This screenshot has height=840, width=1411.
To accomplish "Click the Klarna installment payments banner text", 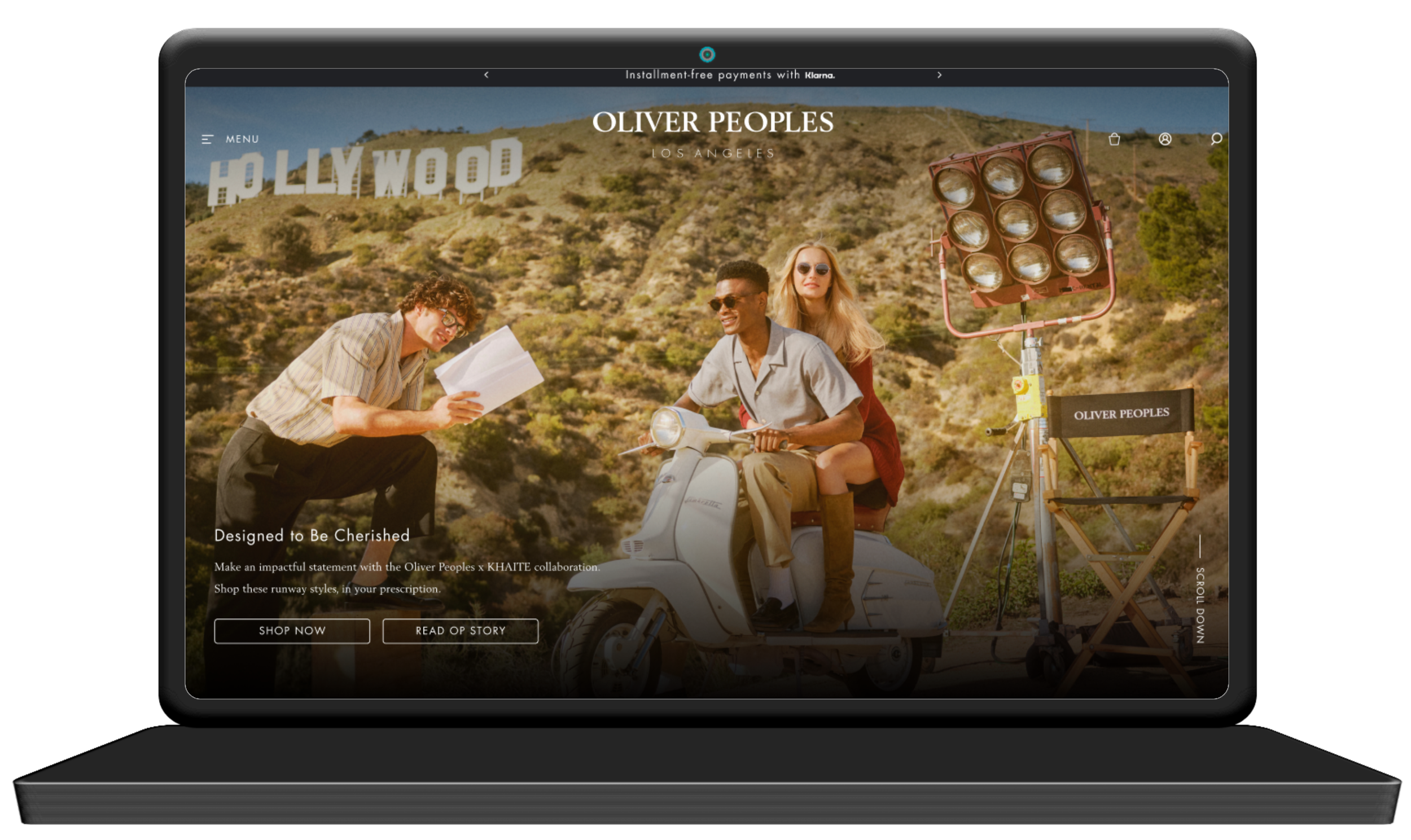I will 730,74.
